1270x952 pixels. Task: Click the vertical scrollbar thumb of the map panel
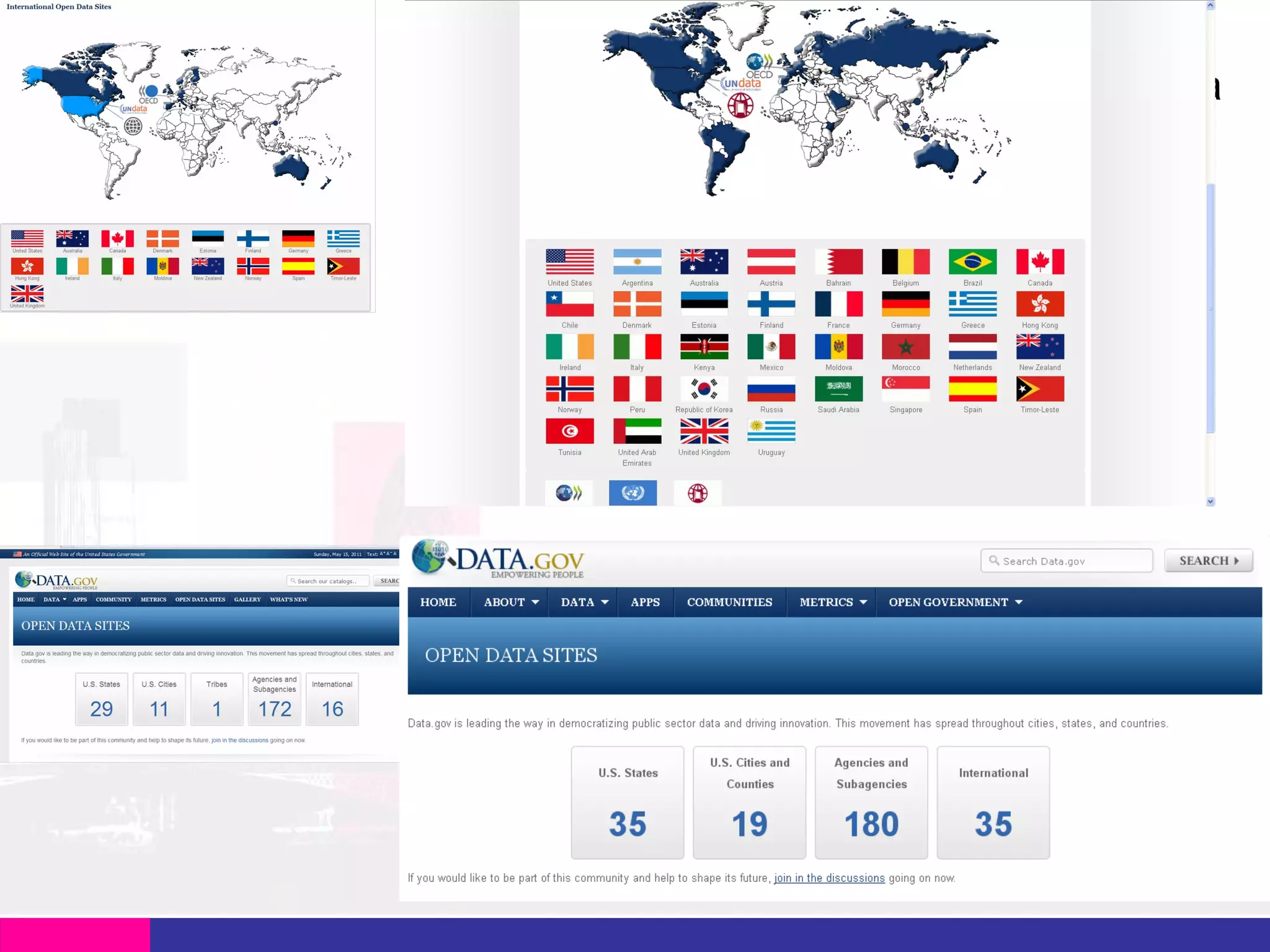tap(1210, 308)
